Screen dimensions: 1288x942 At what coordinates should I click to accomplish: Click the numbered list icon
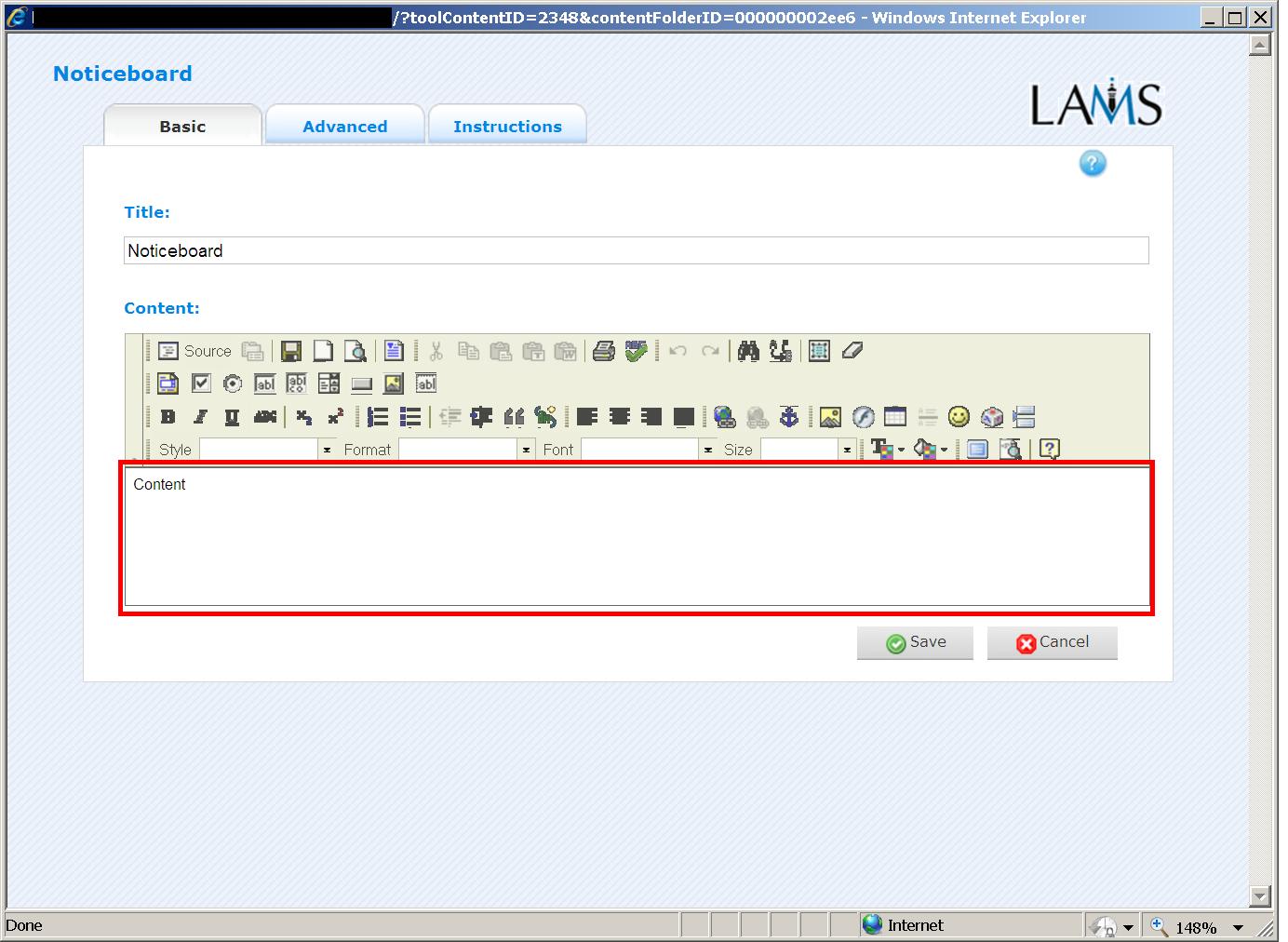pos(377,417)
